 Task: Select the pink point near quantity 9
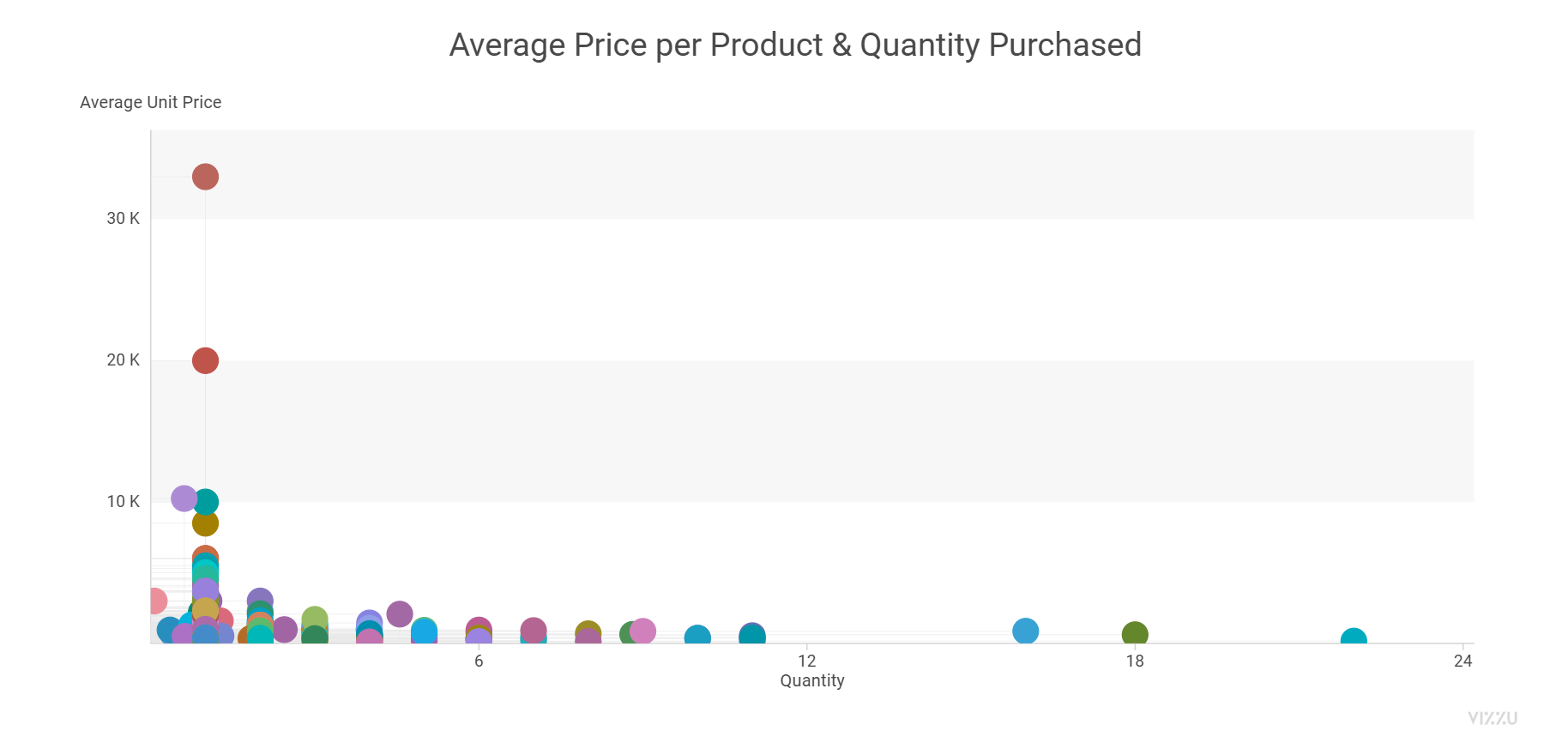642,631
